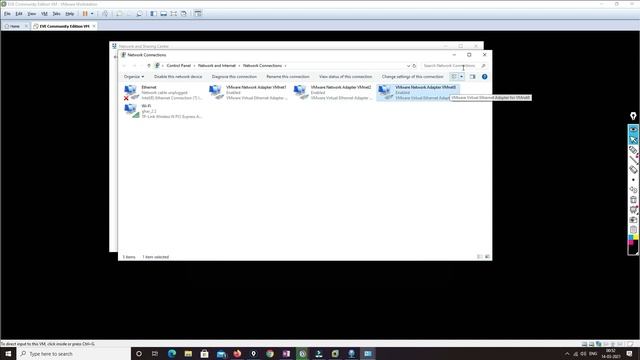Screen dimensions: 640x360
Task: Open Firefox from the taskbar
Action: [237, 354]
